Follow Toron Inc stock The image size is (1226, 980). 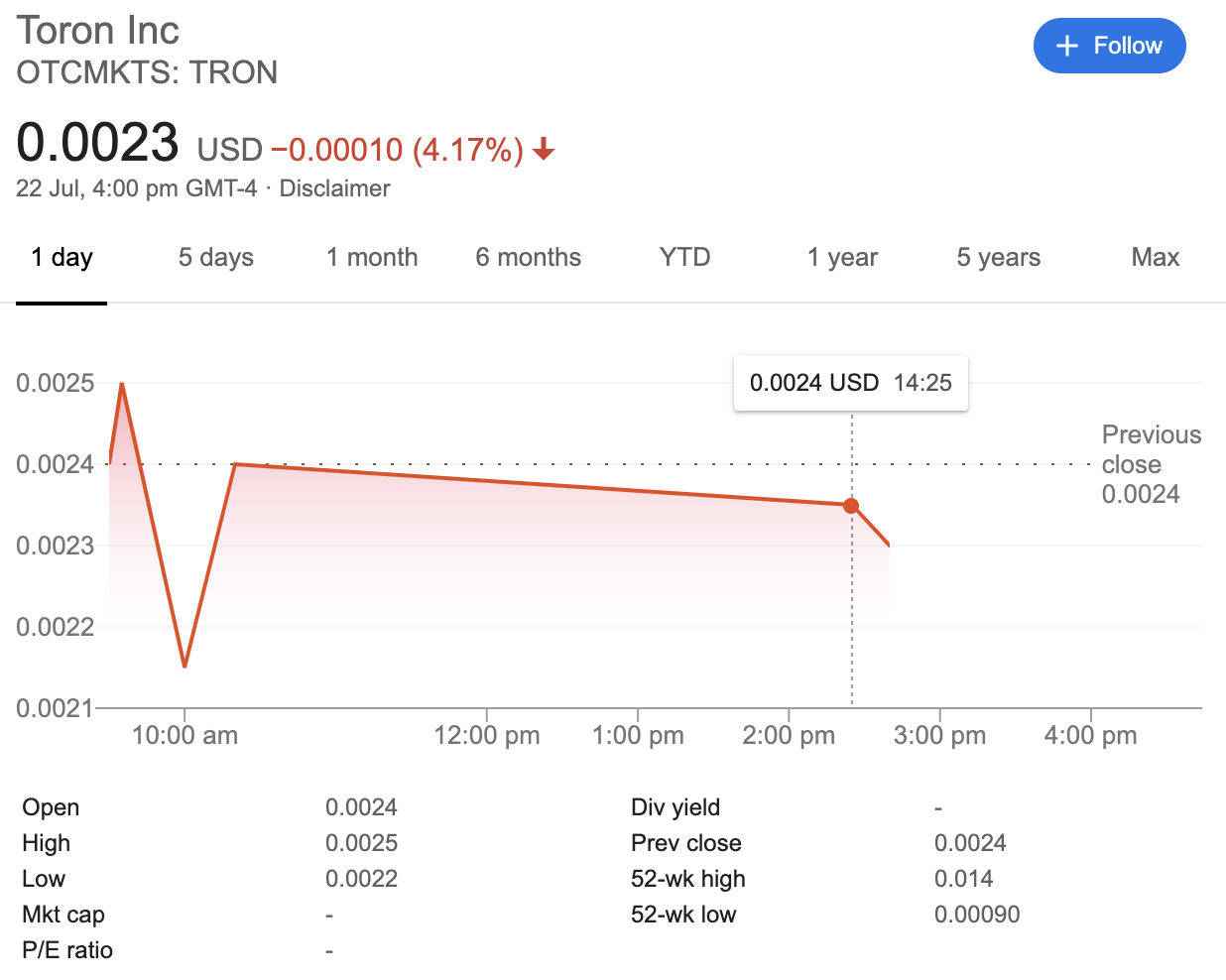tap(1110, 46)
